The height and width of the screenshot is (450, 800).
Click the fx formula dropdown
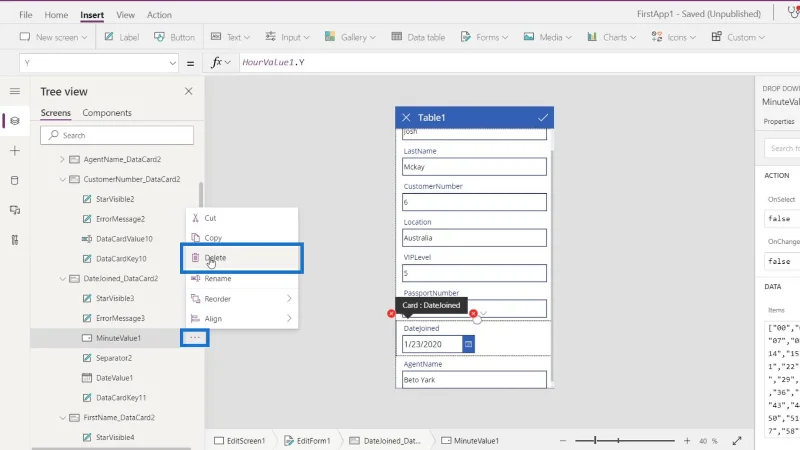point(221,62)
